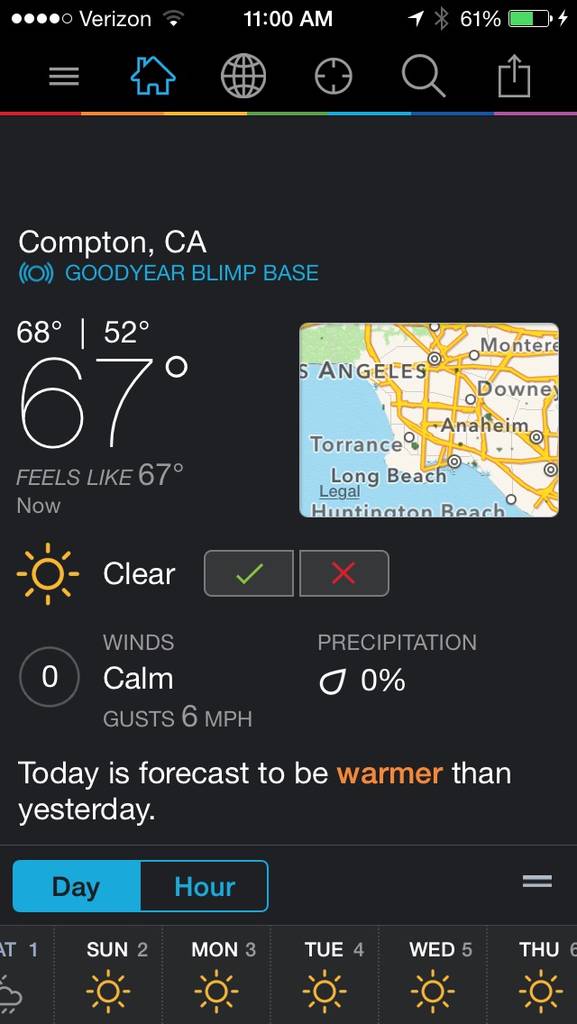Tap the yellow sun Clear condition icon
This screenshot has height=1024, width=577.
coord(48,573)
